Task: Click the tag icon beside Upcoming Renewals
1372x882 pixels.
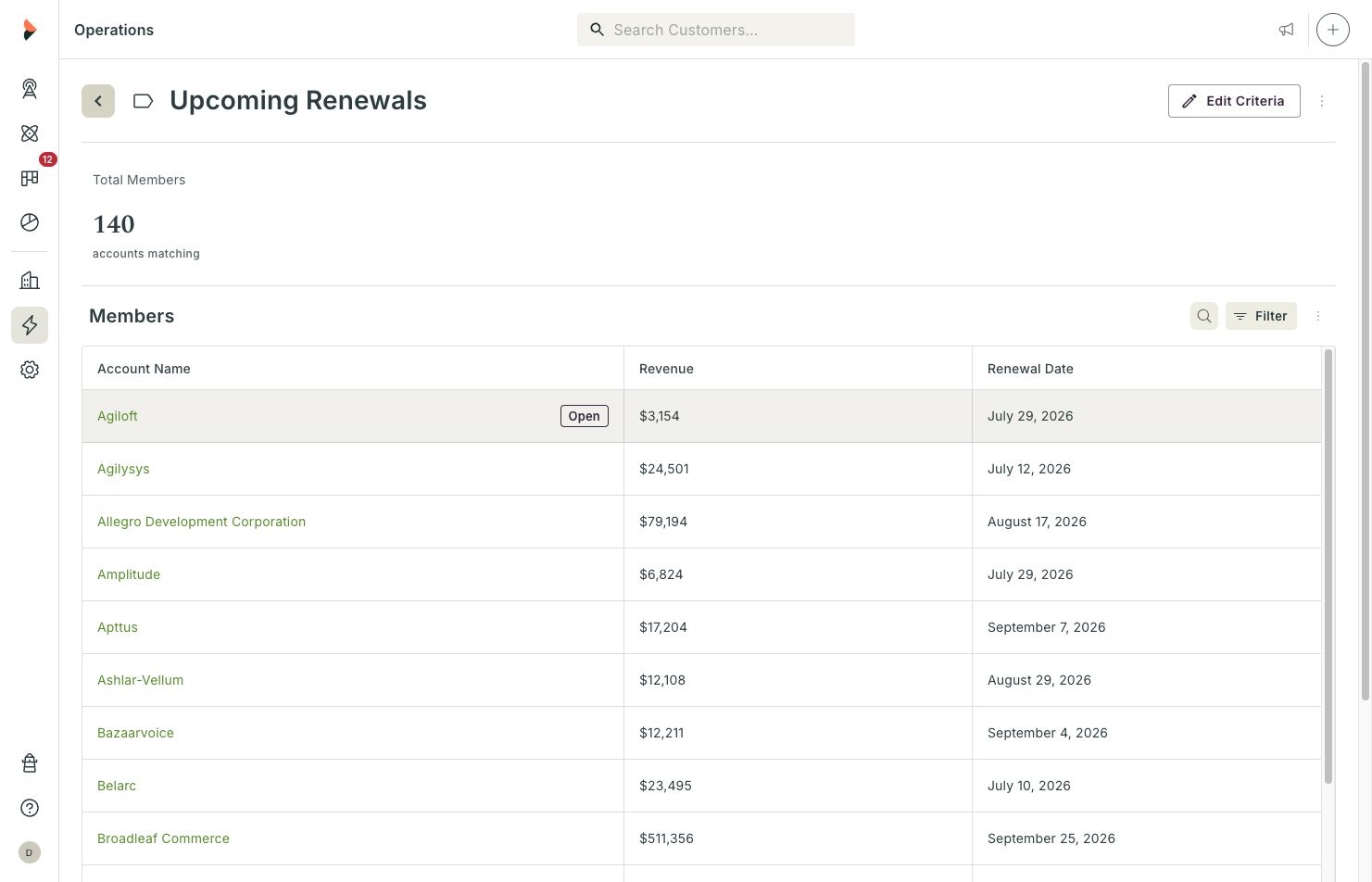Action: point(143,101)
